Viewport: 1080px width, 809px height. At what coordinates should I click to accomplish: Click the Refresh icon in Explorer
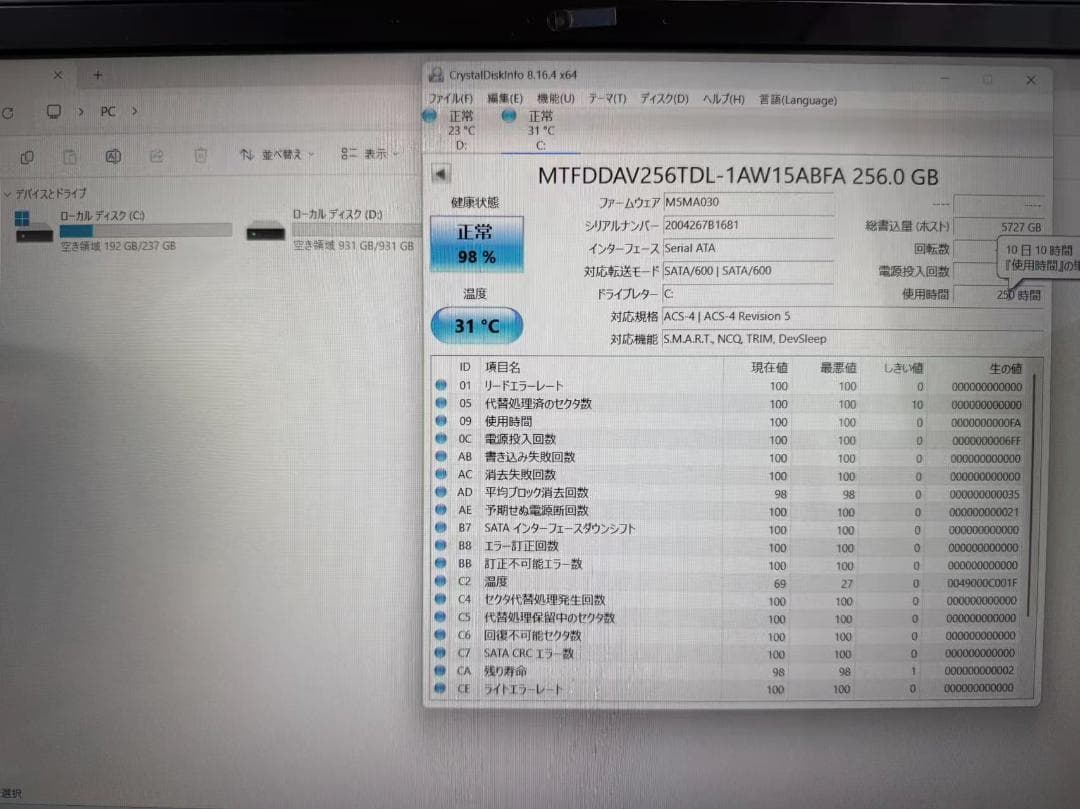pos(9,111)
